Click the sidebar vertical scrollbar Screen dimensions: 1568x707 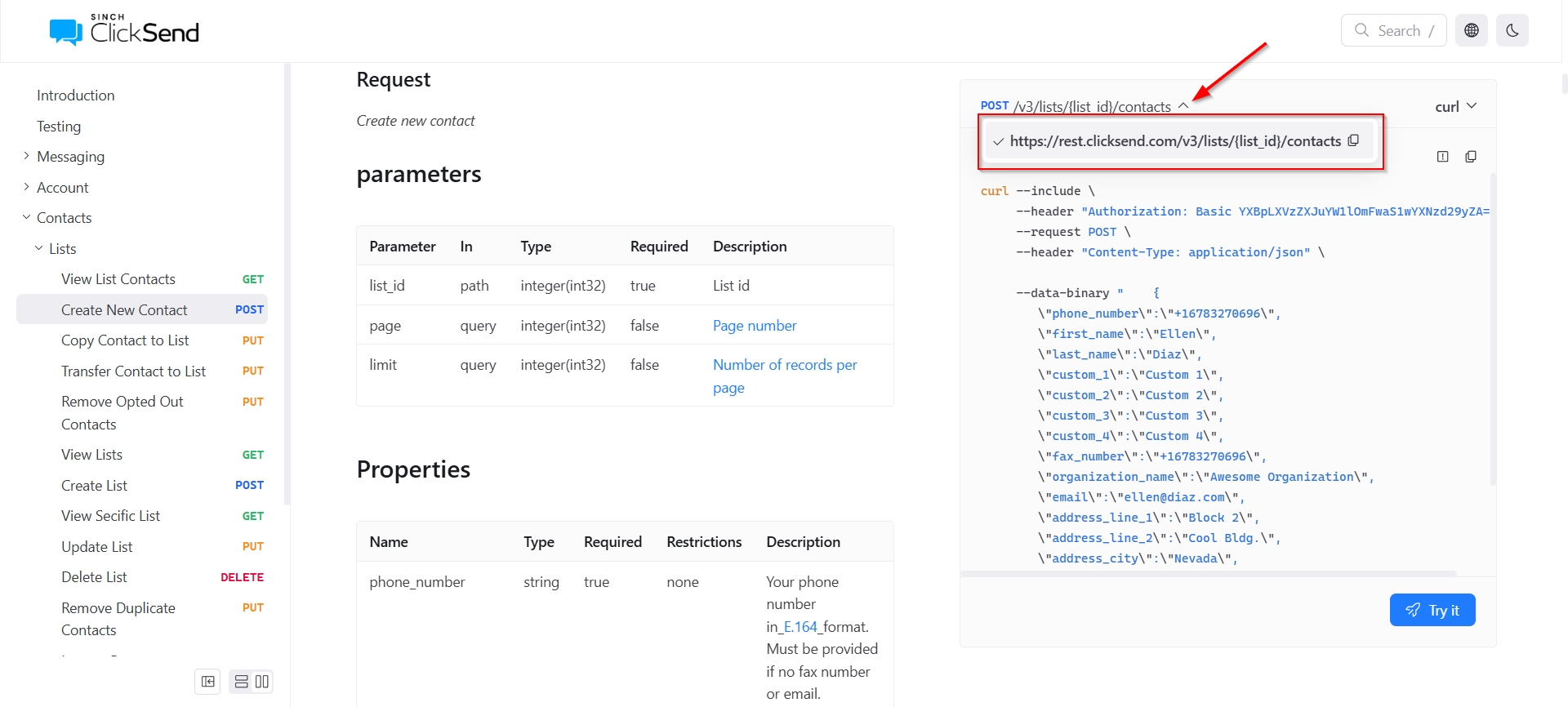click(x=287, y=284)
